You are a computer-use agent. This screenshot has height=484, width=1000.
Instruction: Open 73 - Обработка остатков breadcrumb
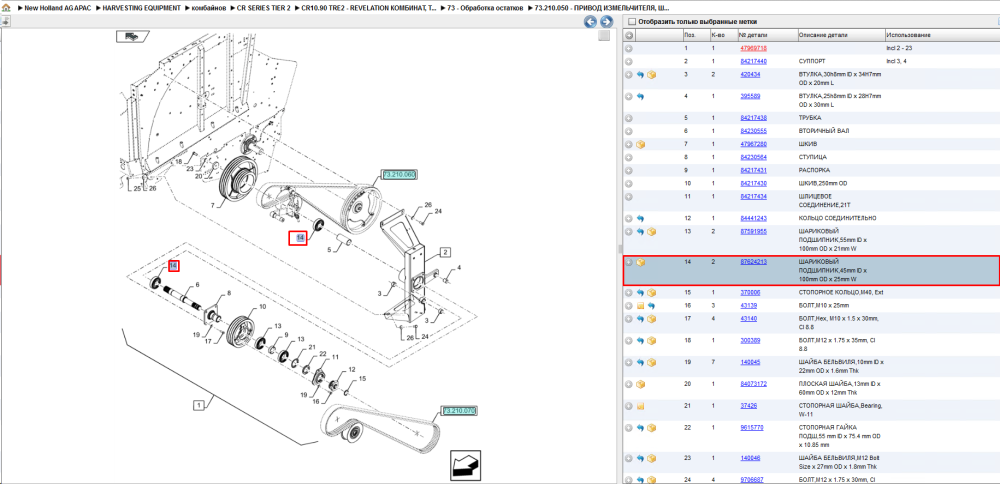[x=486, y=7]
